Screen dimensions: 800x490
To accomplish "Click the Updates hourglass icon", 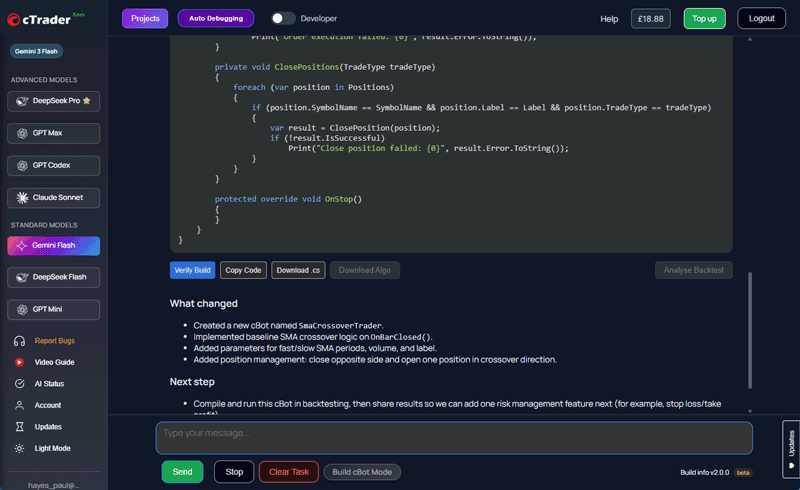I will pos(19,427).
